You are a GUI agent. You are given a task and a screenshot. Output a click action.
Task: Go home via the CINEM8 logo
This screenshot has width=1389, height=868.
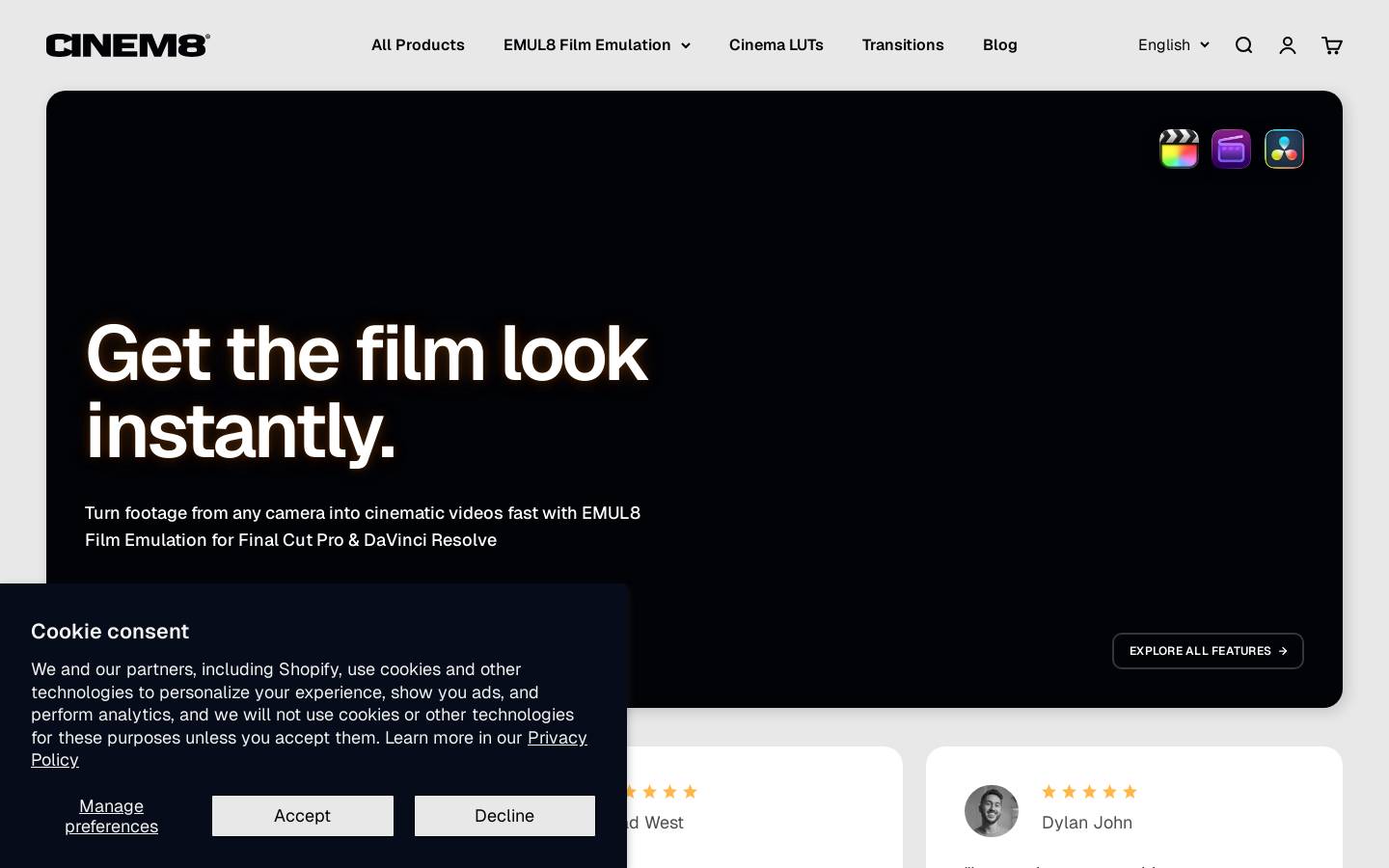(x=128, y=45)
